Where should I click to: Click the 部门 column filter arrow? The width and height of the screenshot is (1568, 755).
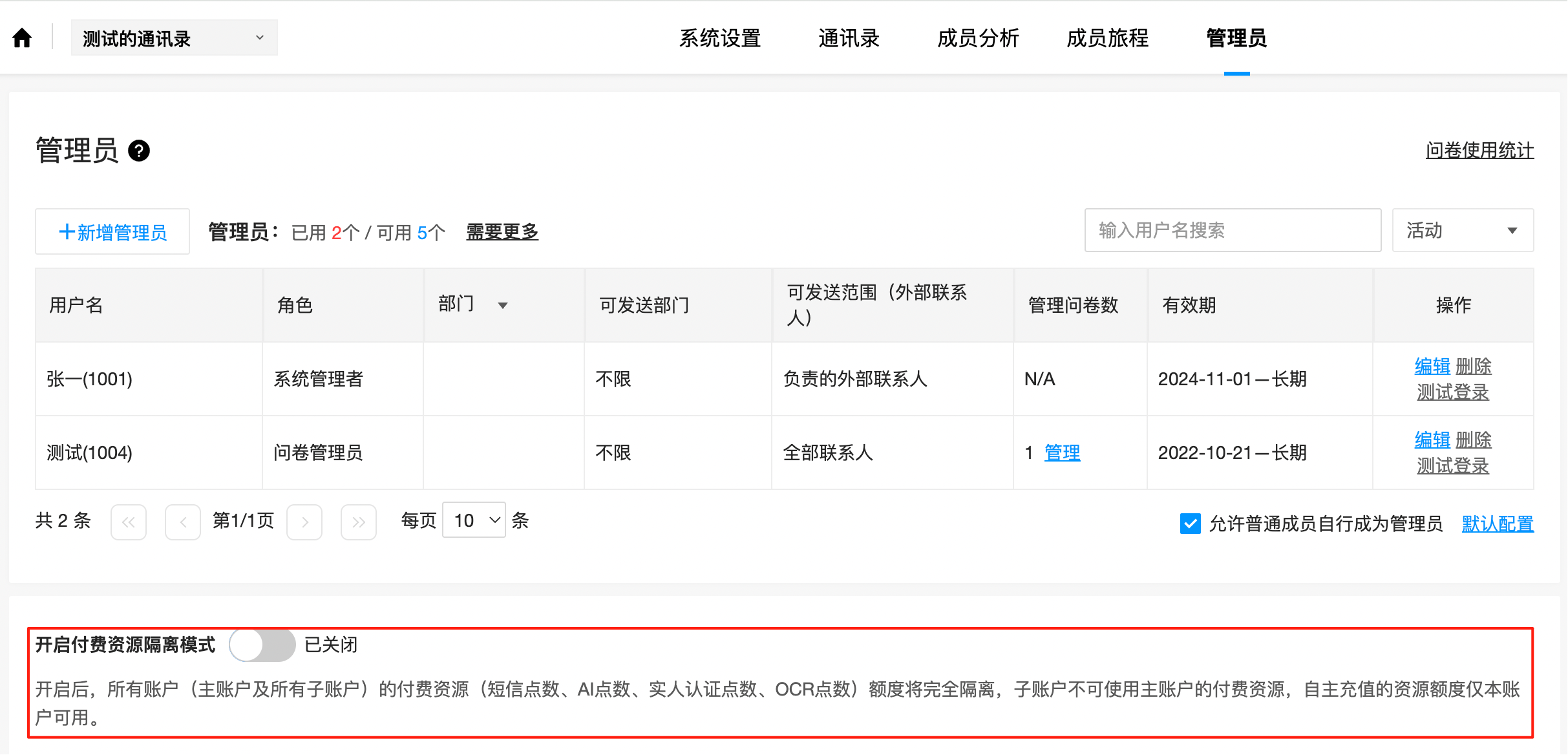pos(502,305)
